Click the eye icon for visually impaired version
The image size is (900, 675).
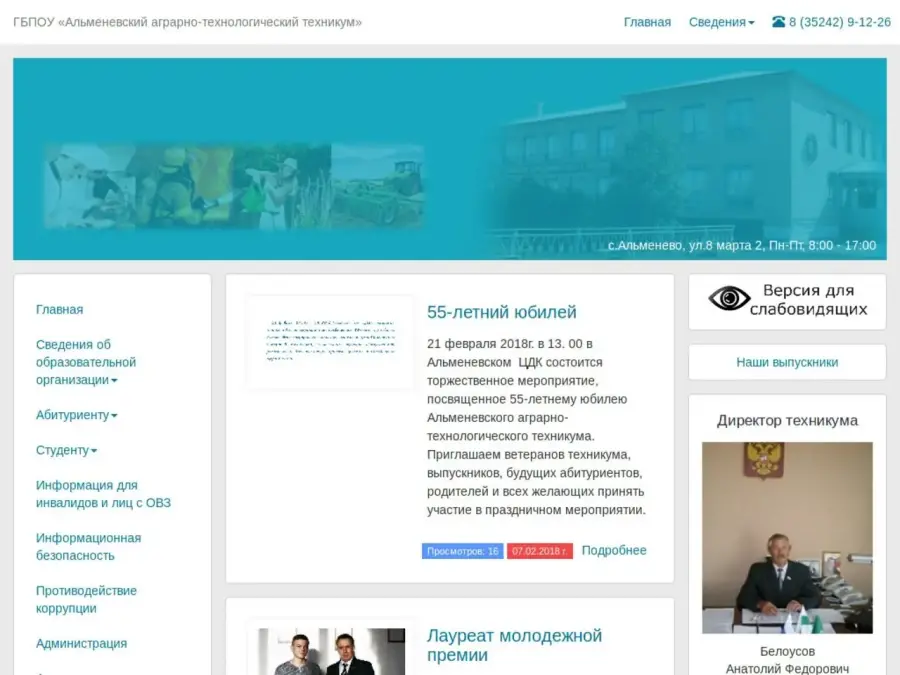pyautogui.click(x=729, y=299)
